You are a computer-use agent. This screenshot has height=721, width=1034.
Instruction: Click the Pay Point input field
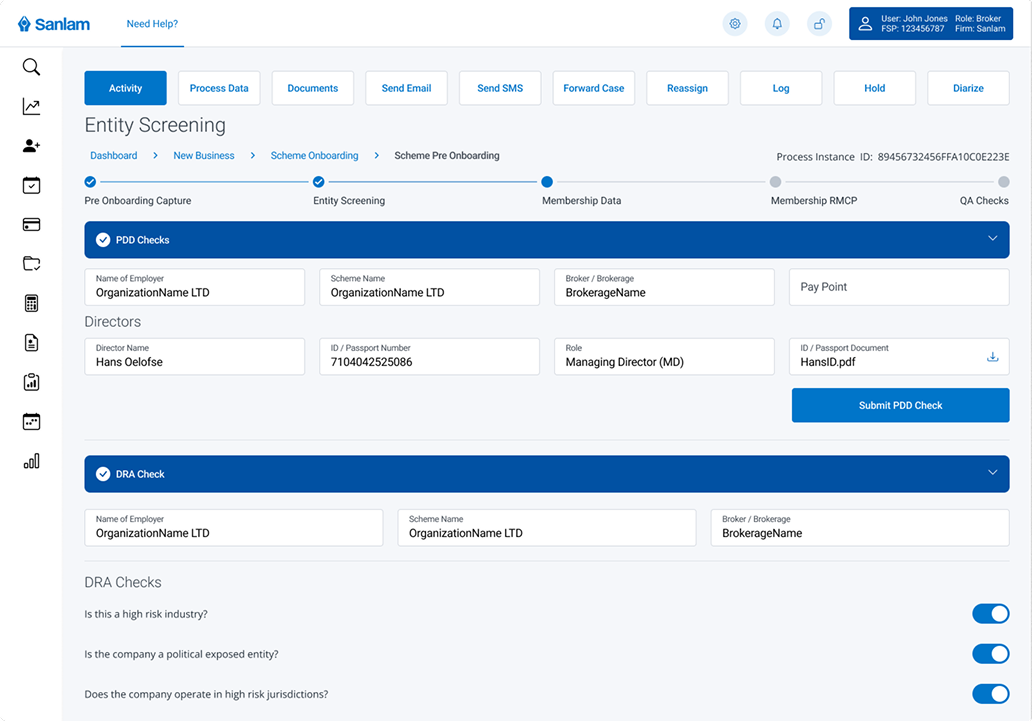tap(898, 287)
